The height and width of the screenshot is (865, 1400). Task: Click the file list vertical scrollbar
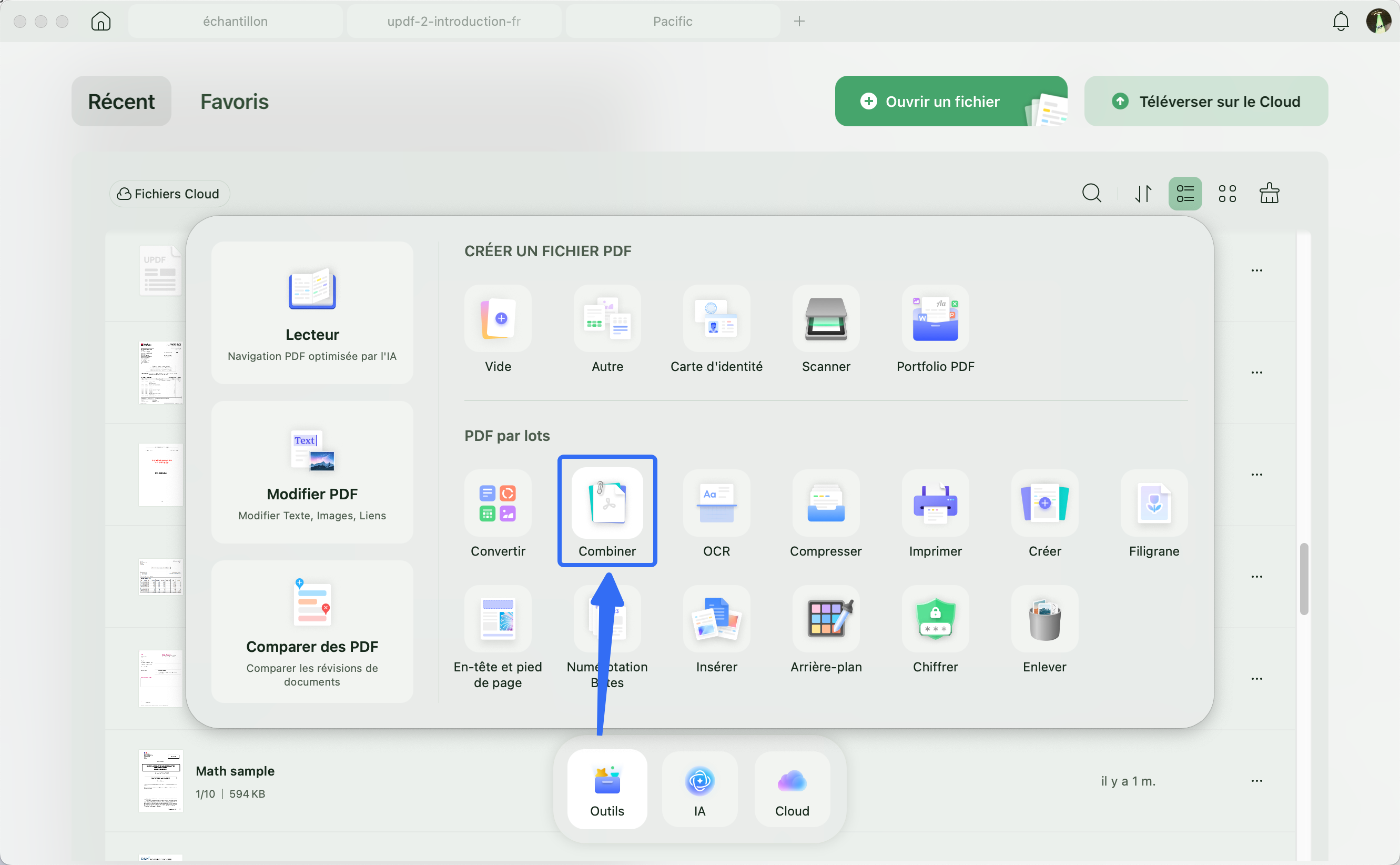tap(1304, 578)
